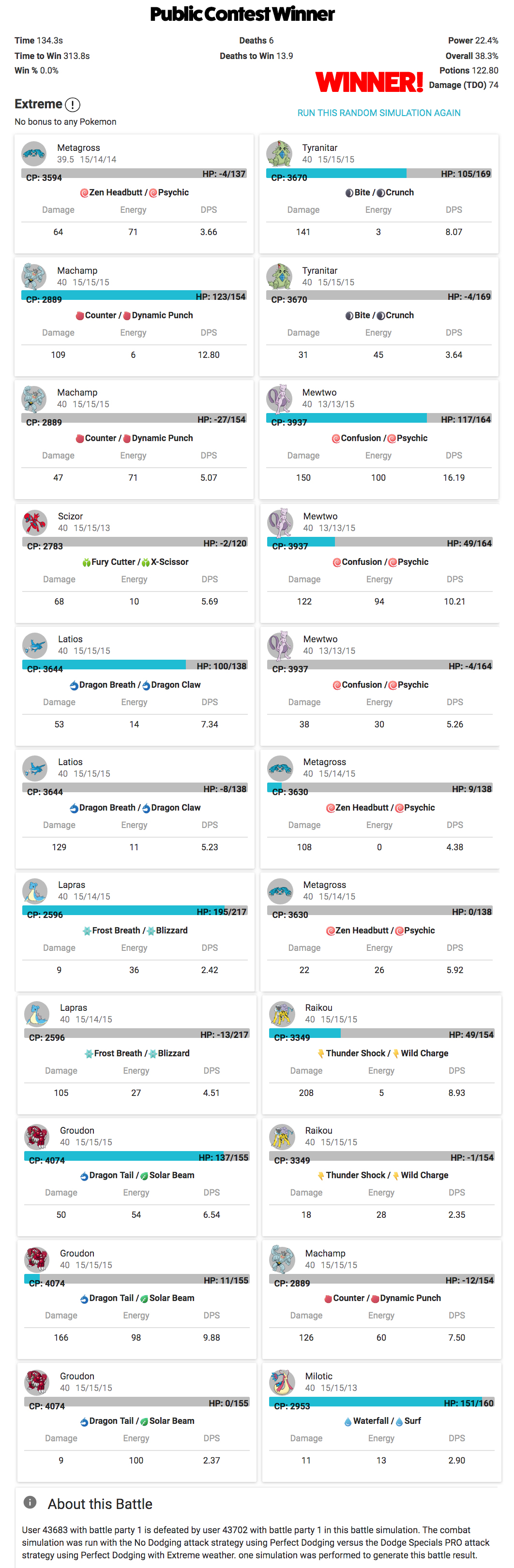This screenshot has height=1568, width=514.
Task: Click the Raikou avatar with HP 49/154
Action: click(x=282, y=1013)
